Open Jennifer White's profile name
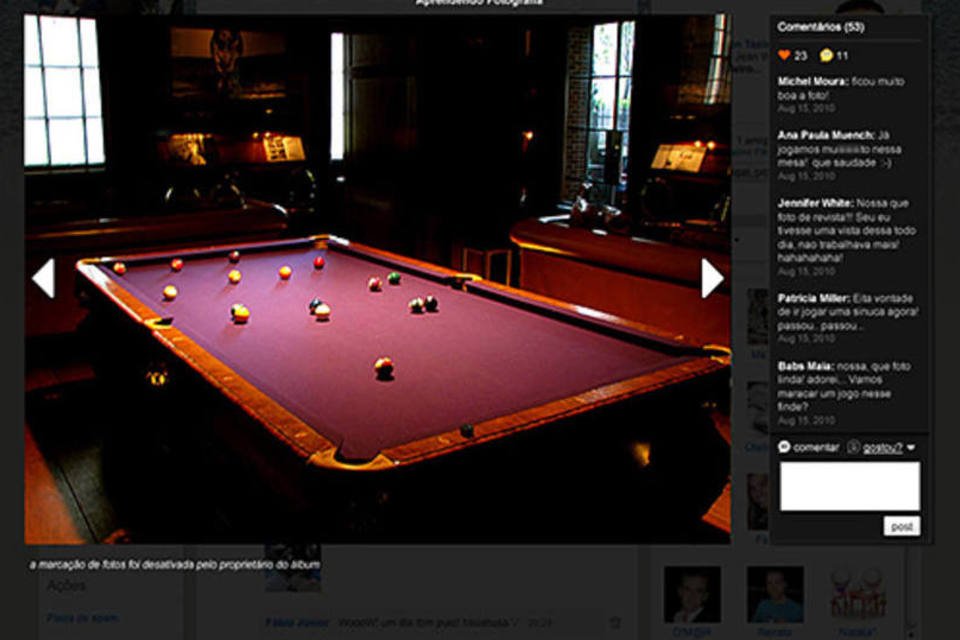This screenshot has width=960, height=640. point(815,203)
